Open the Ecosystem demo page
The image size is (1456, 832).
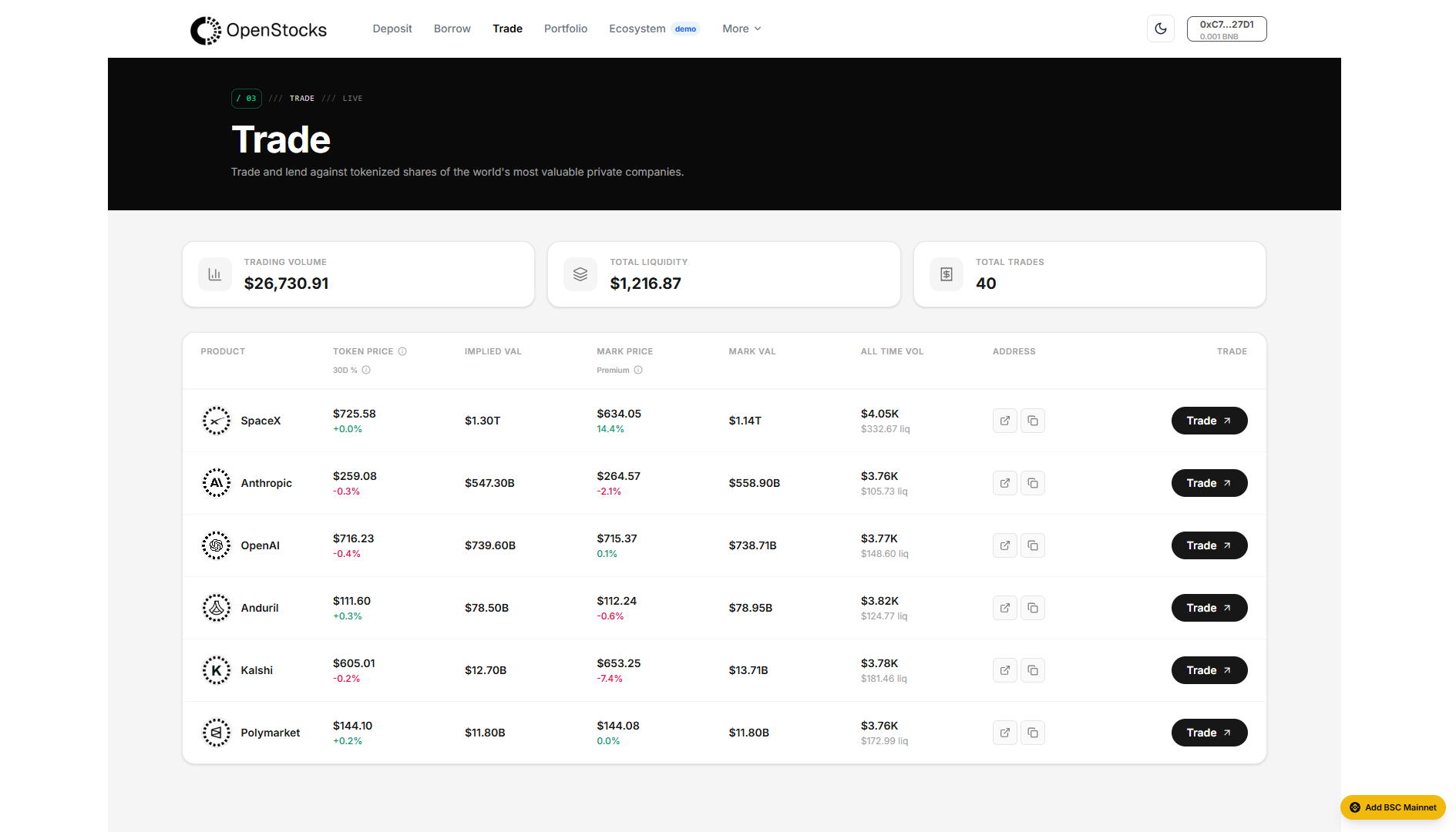(654, 29)
